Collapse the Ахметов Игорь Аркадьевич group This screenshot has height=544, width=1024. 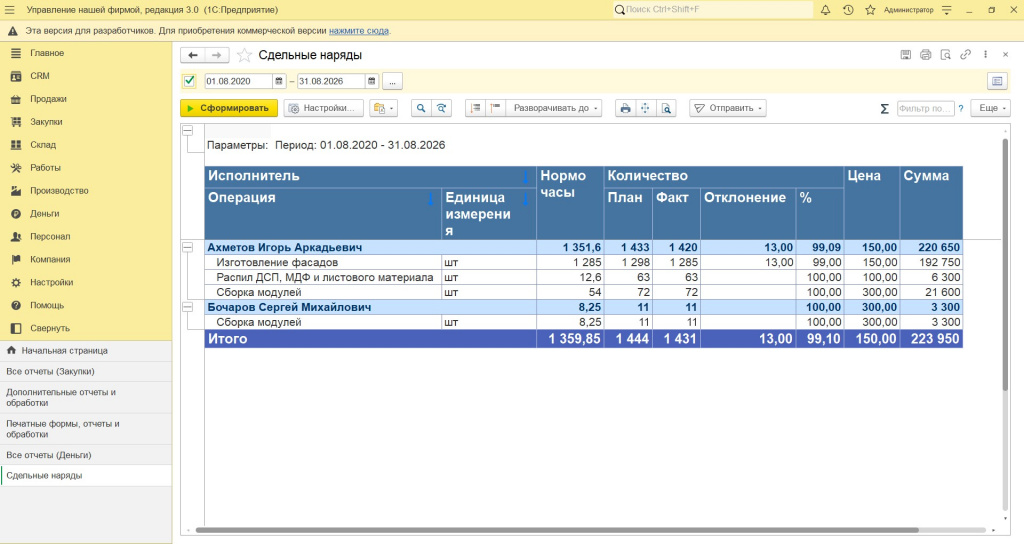(187, 248)
